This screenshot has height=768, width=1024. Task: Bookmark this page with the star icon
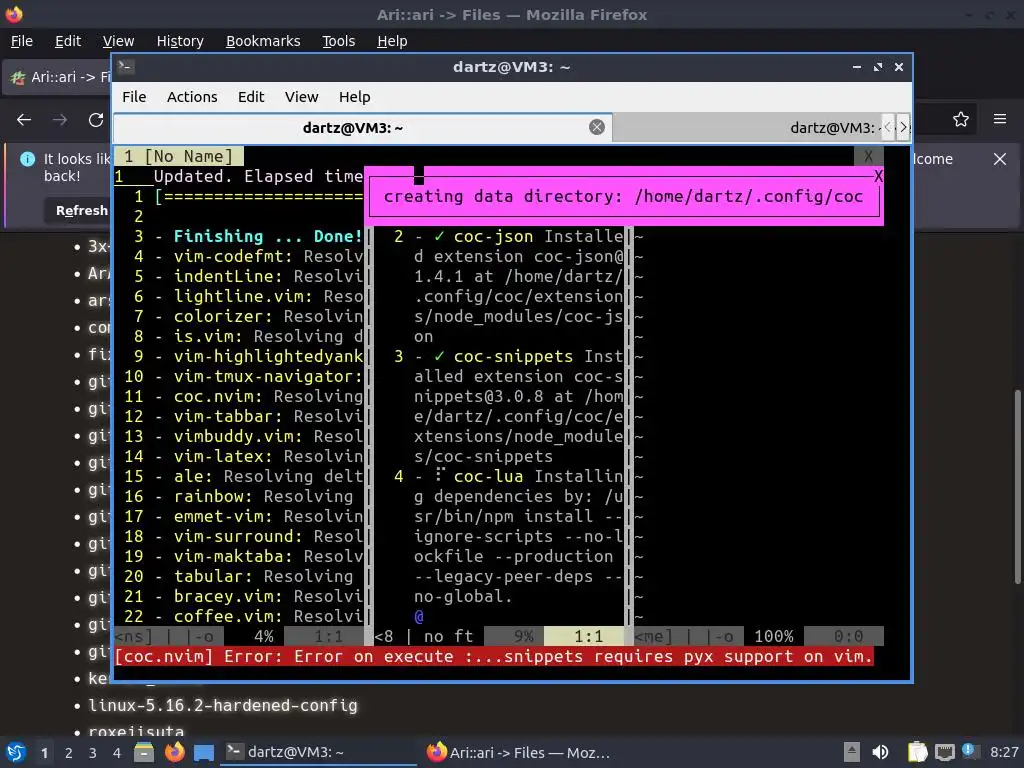pyautogui.click(x=961, y=119)
